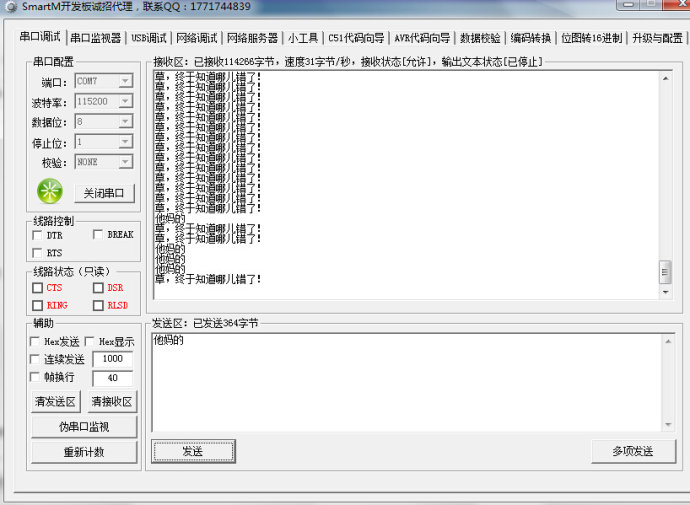Click the receive area vertical scrollbar thumb

(665, 271)
